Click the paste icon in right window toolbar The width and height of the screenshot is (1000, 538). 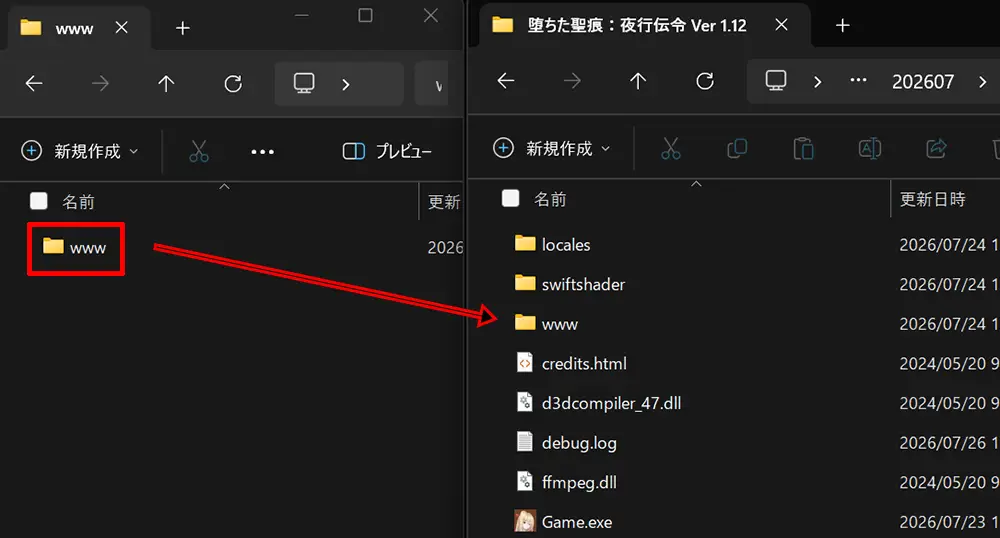(804, 149)
